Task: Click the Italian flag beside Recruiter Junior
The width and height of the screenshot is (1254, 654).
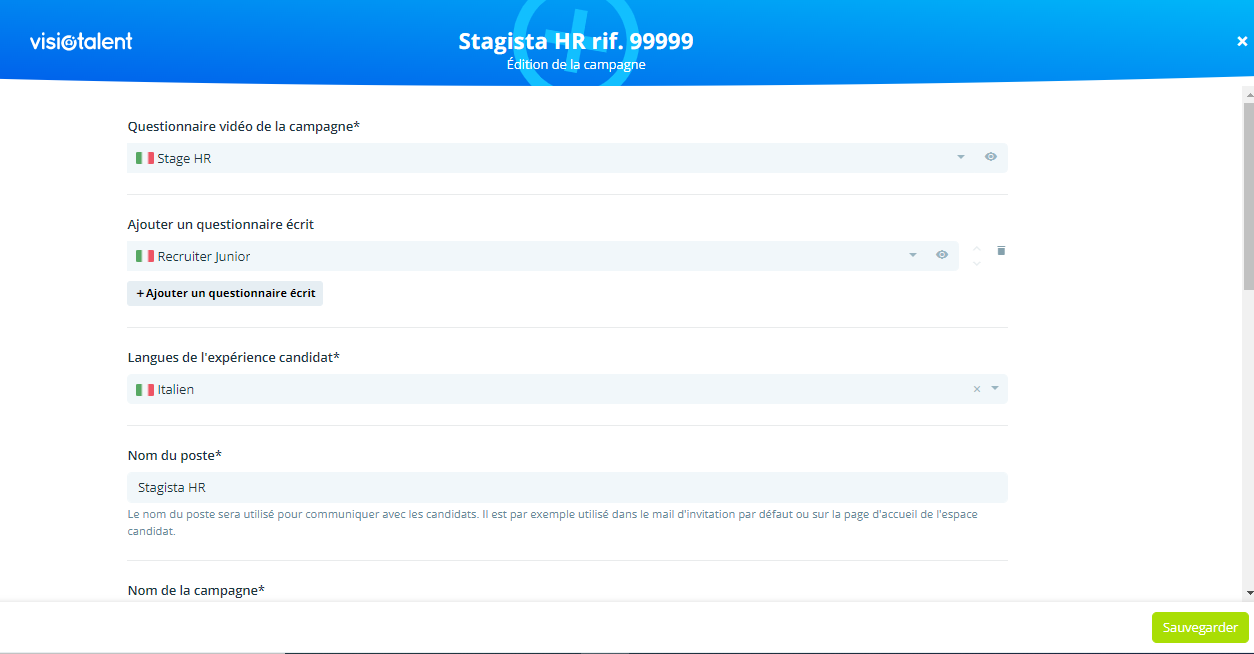Action: coord(145,256)
